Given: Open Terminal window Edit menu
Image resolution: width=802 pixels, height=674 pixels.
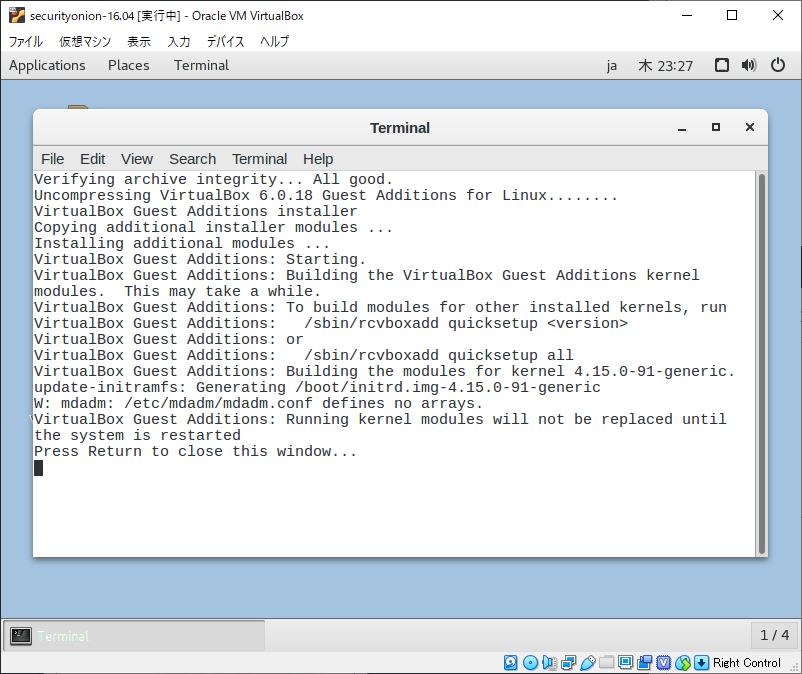Looking at the screenshot, I should click(x=93, y=159).
